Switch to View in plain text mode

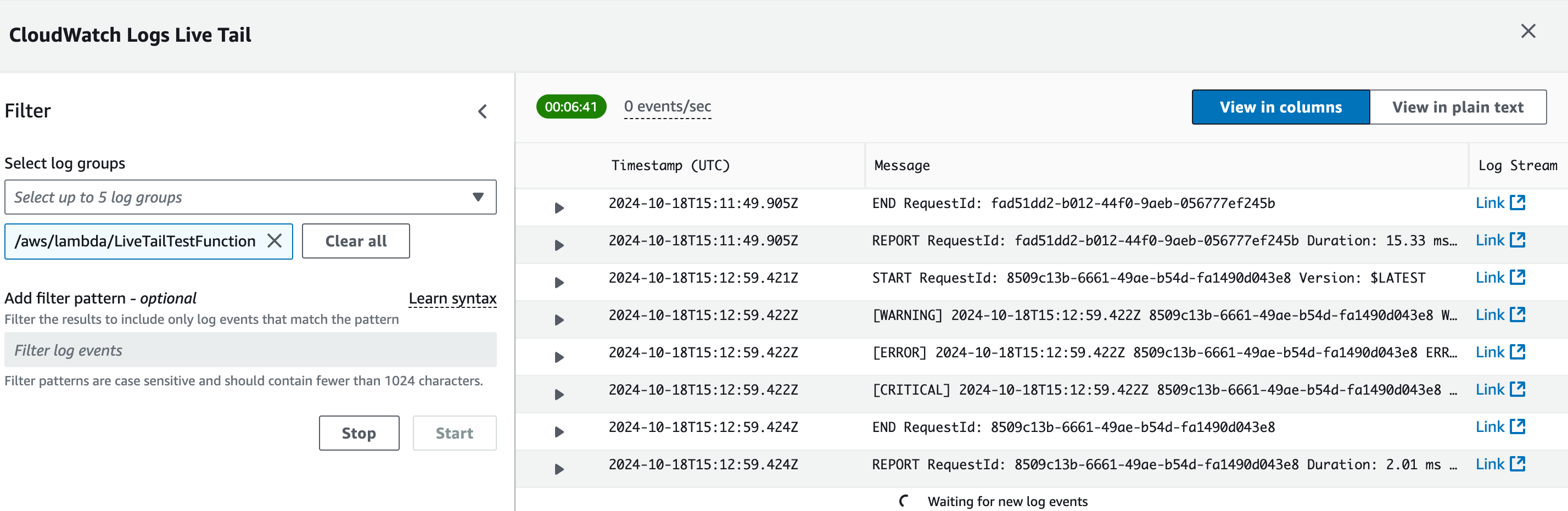(x=1458, y=106)
